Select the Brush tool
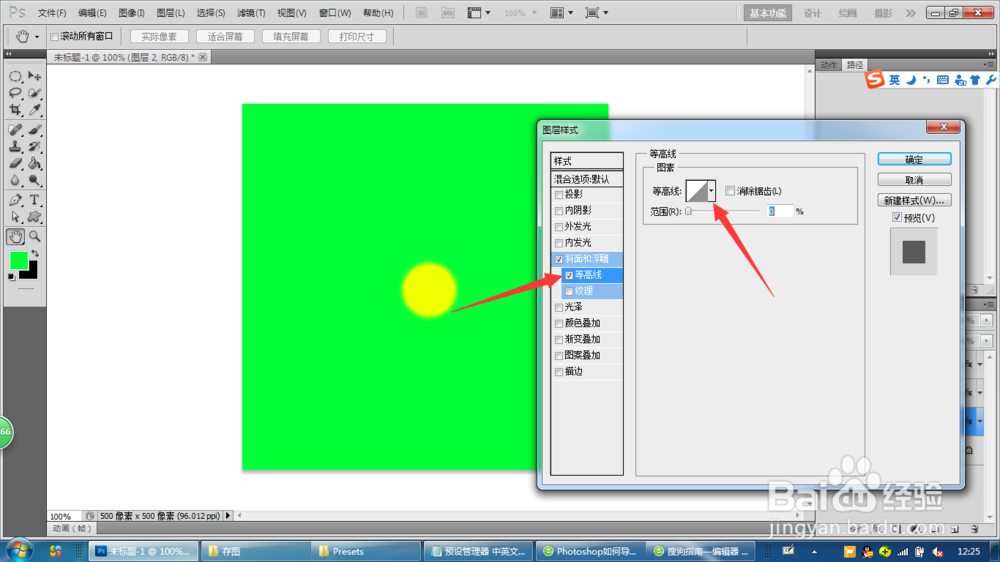1000x562 pixels. (x=34, y=130)
